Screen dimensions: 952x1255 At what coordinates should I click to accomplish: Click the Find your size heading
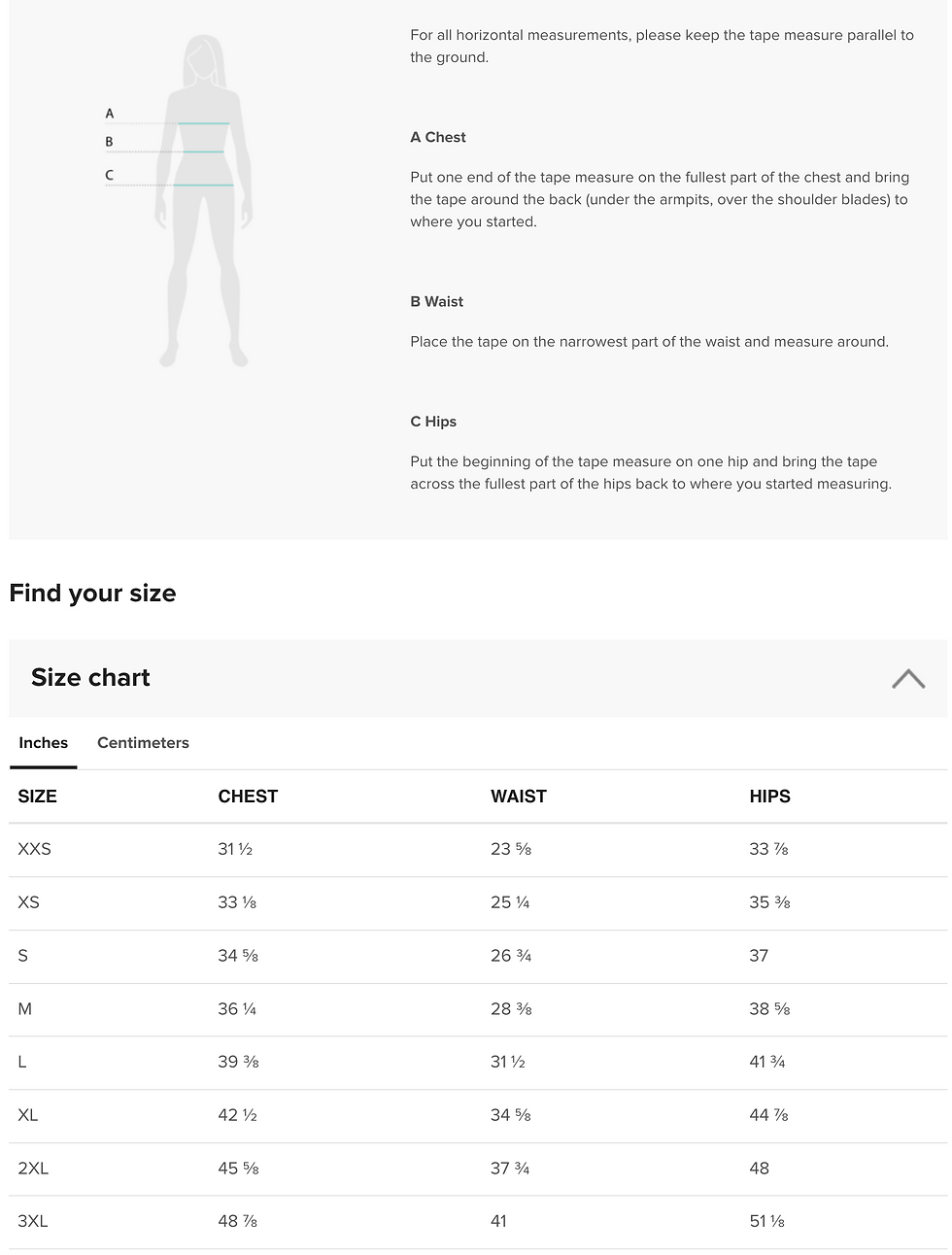point(92,594)
